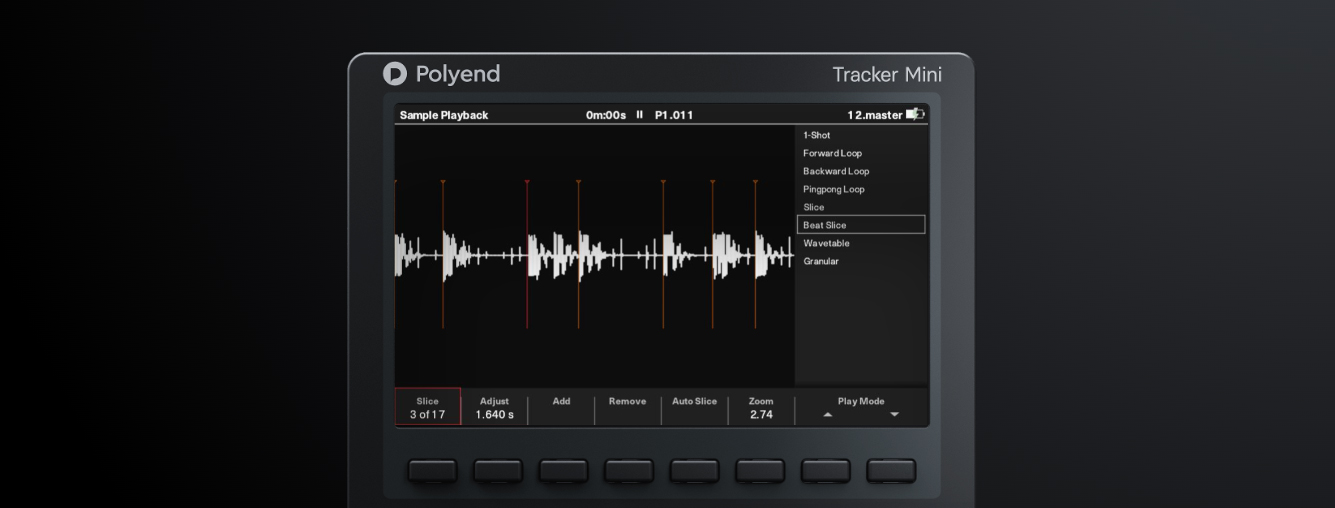Click the white audio waveform display
1335x508 pixels.
594,256
